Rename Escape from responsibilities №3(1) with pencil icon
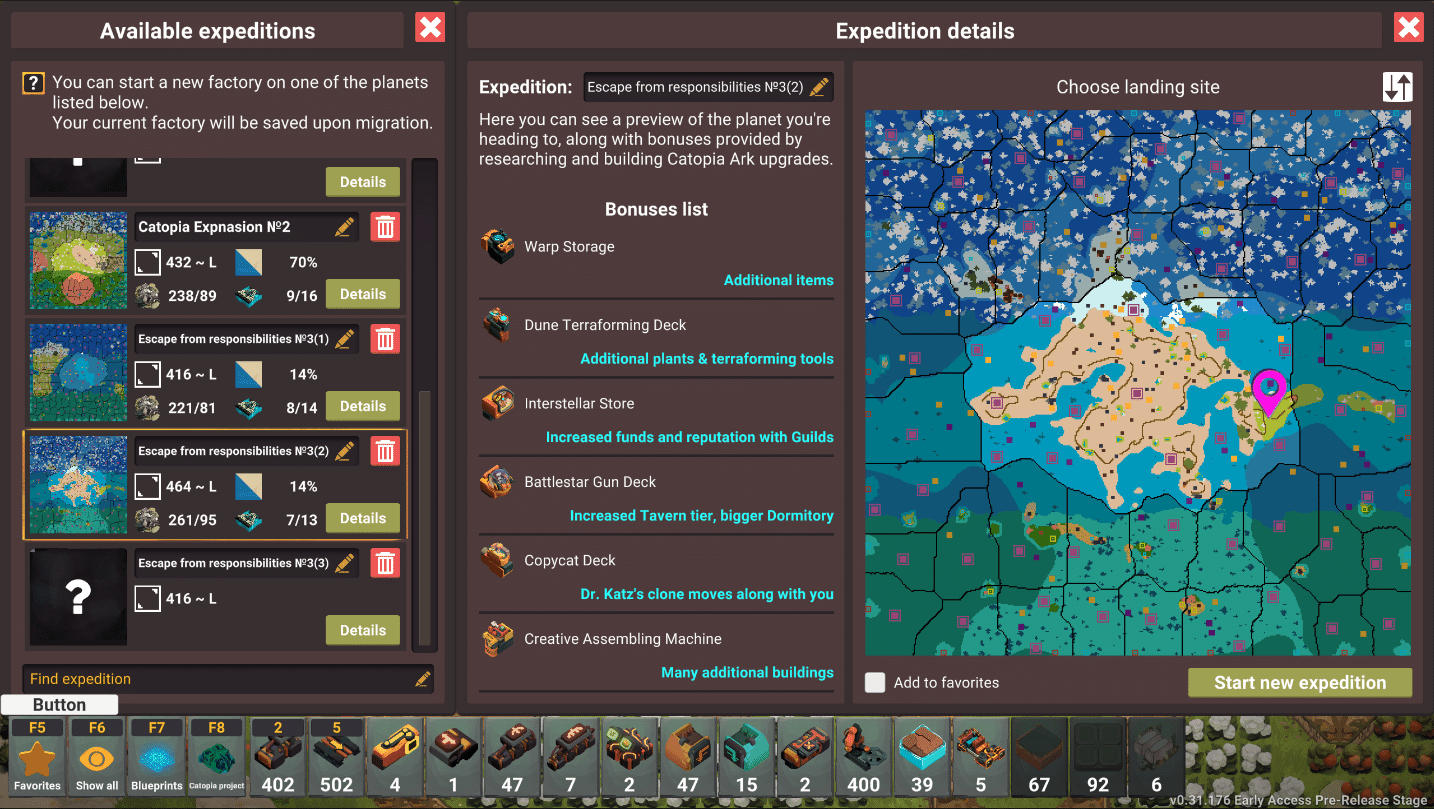This screenshot has height=809, width=1434. pos(345,339)
